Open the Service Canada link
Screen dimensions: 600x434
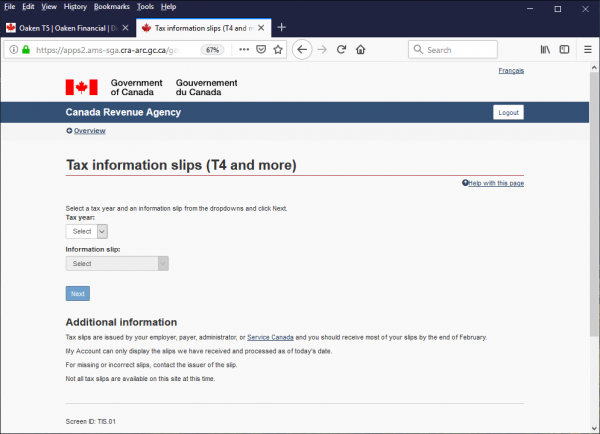click(273, 338)
